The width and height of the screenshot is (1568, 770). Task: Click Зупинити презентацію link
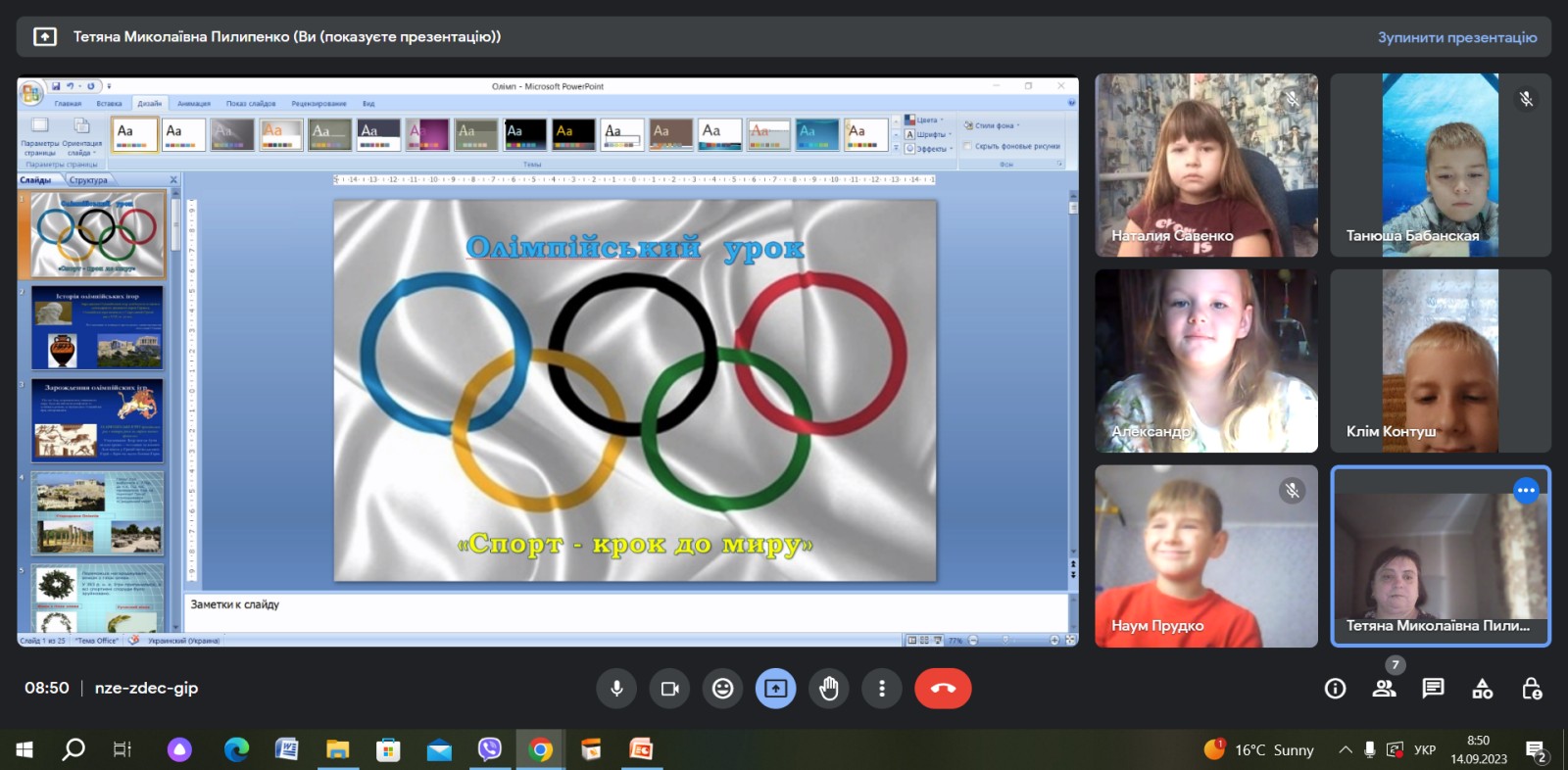coord(1456,37)
